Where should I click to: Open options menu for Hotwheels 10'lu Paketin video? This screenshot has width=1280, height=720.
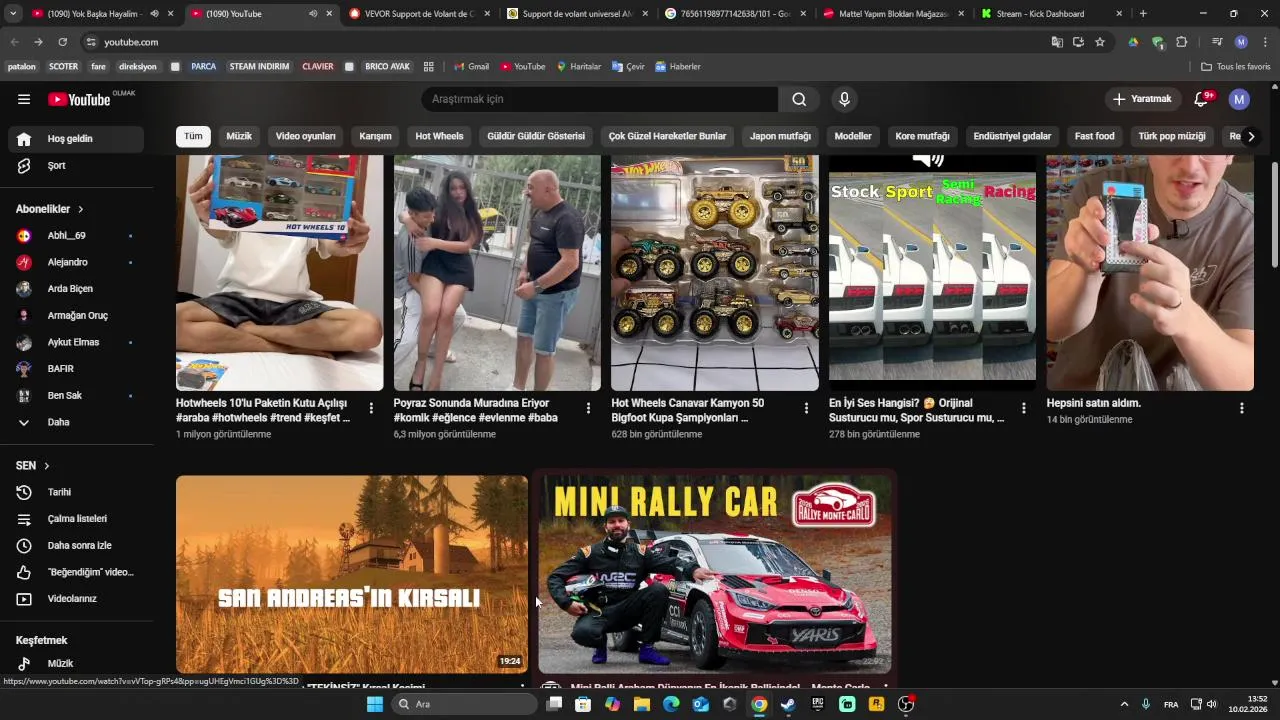[371, 408]
